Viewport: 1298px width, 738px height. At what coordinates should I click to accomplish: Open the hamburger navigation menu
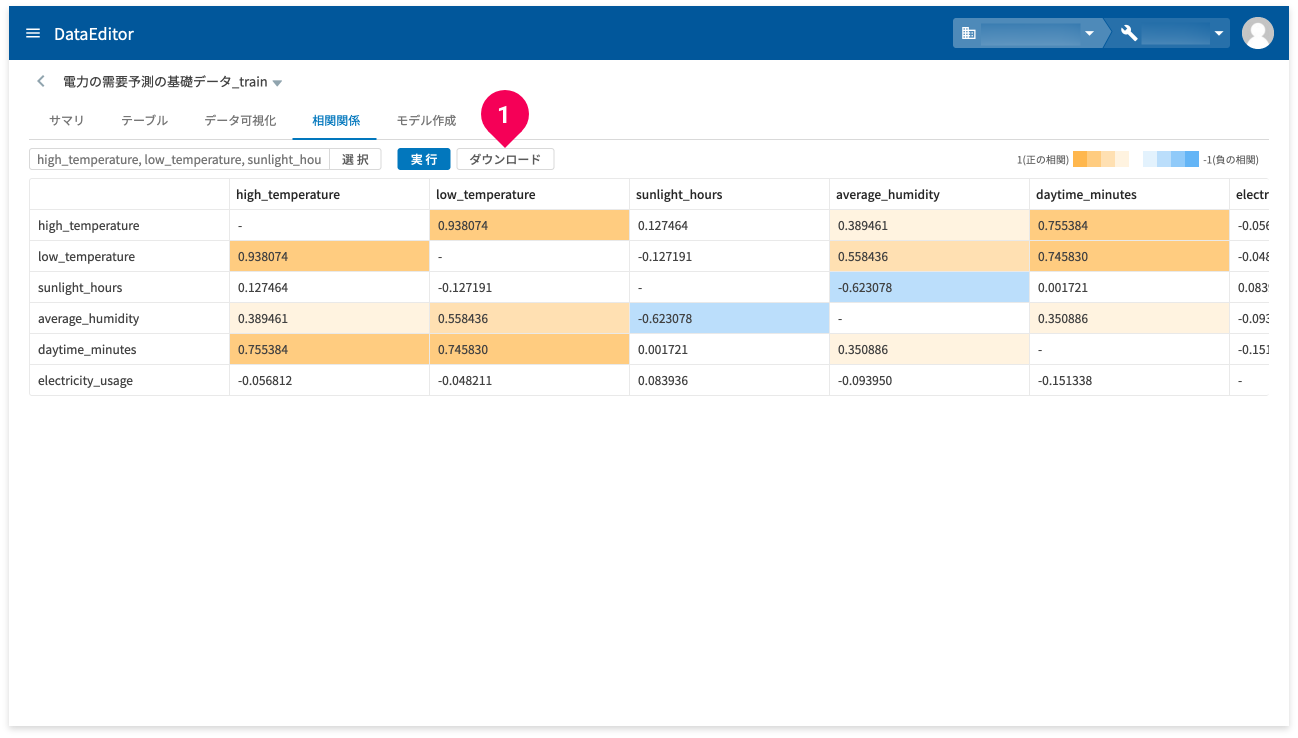(x=33, y=33)
